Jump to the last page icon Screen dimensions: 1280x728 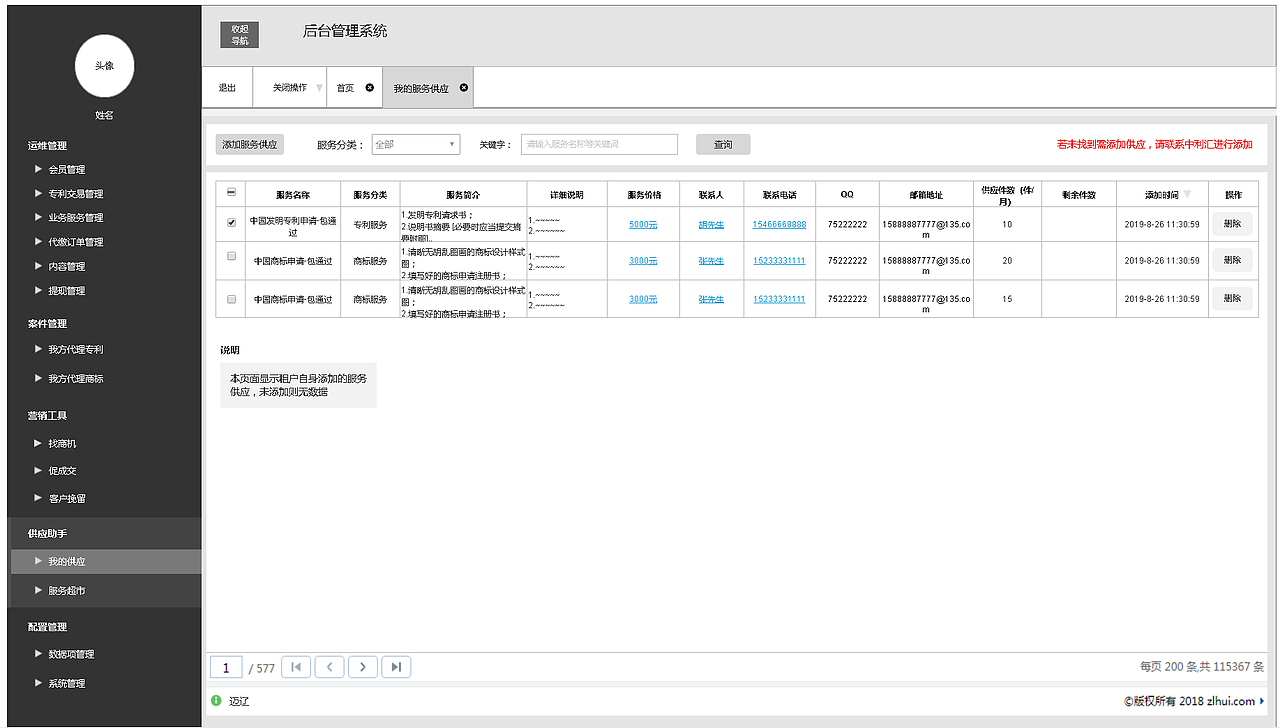point(395,666)
